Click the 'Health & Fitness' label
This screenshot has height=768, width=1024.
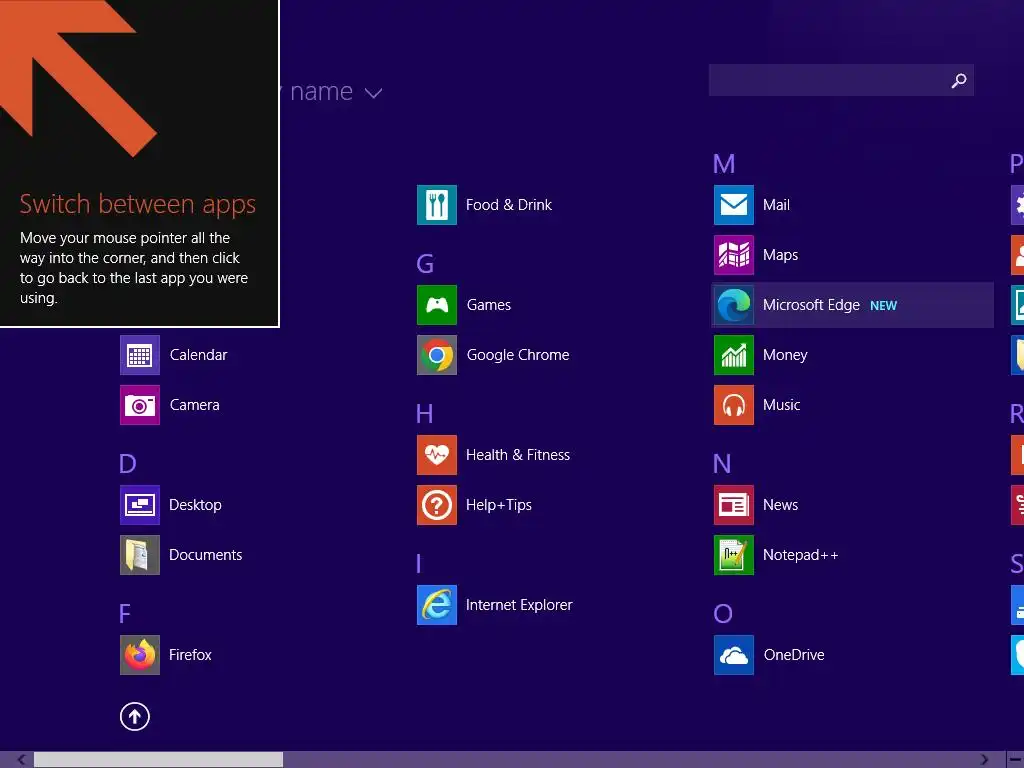coord(518,455)
